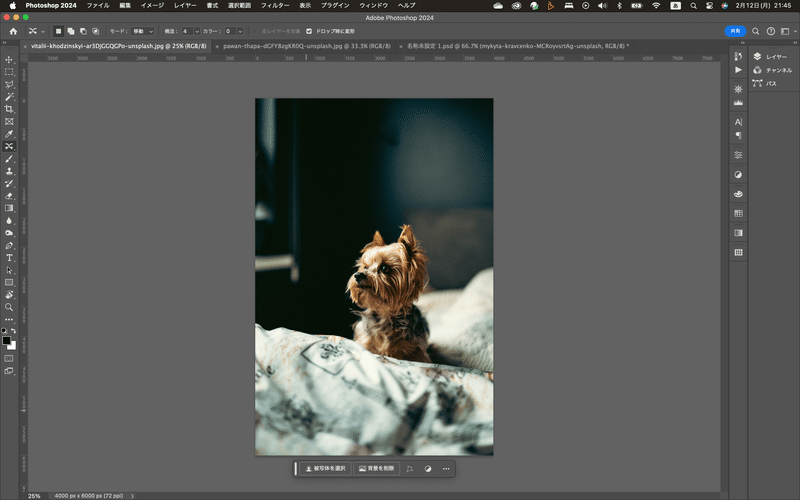Select the Move tool
The image size is (800, 500).
(9, 60)
